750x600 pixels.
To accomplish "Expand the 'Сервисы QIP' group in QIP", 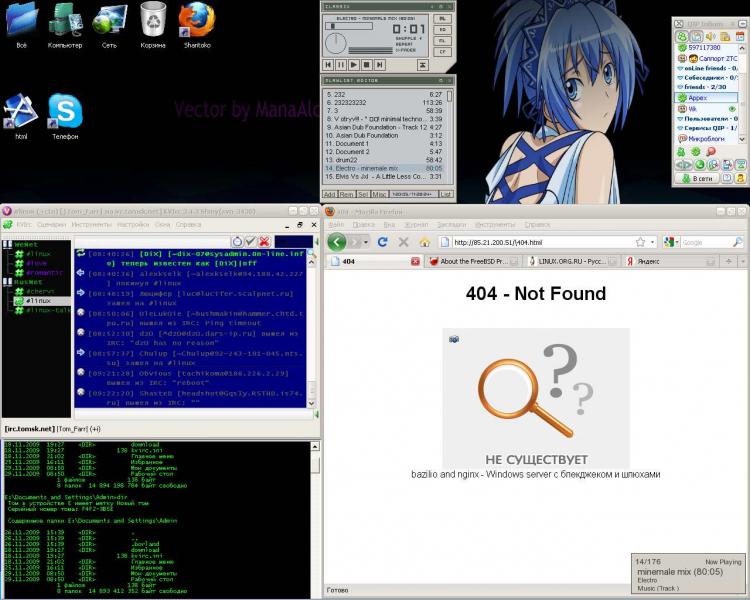I will point(680,128).
